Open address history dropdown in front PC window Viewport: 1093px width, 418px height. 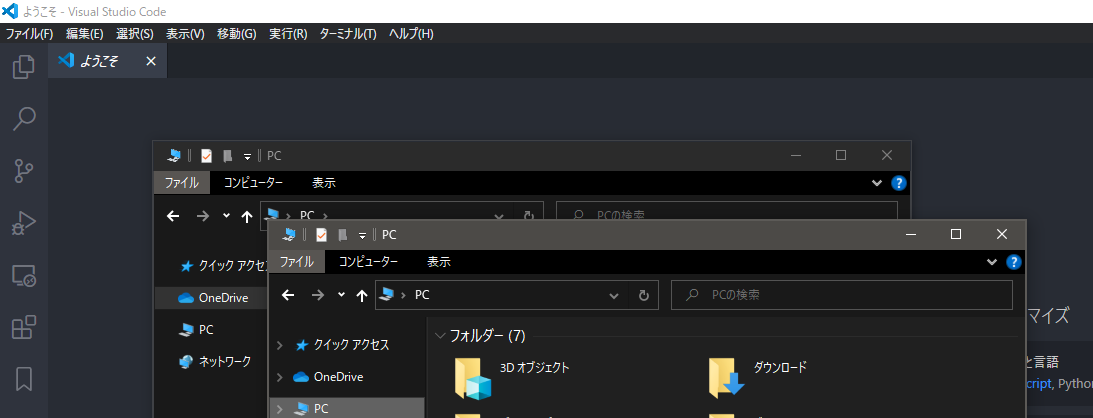click(x=613, y=295)
